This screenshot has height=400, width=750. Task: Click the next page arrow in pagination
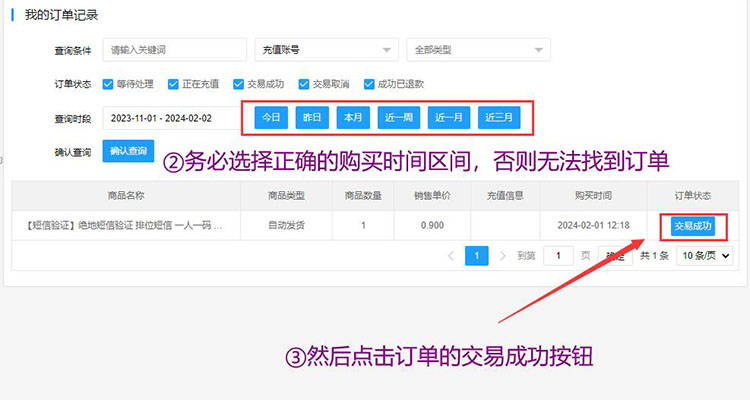tap(503, 256)
